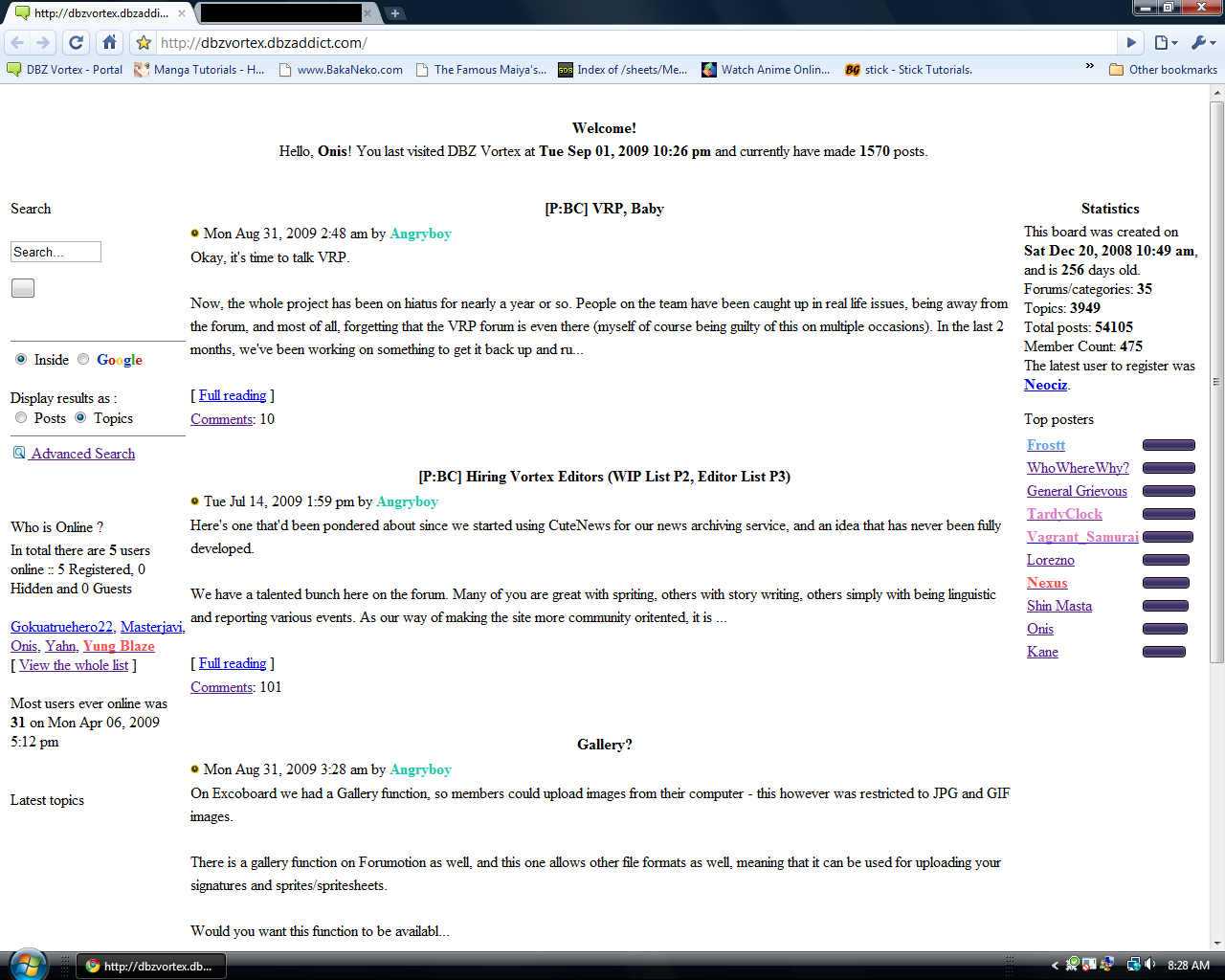Open top poster Kane profile
The height and width of the screenshot is (980, 1225).
[x=1042, y=652]
